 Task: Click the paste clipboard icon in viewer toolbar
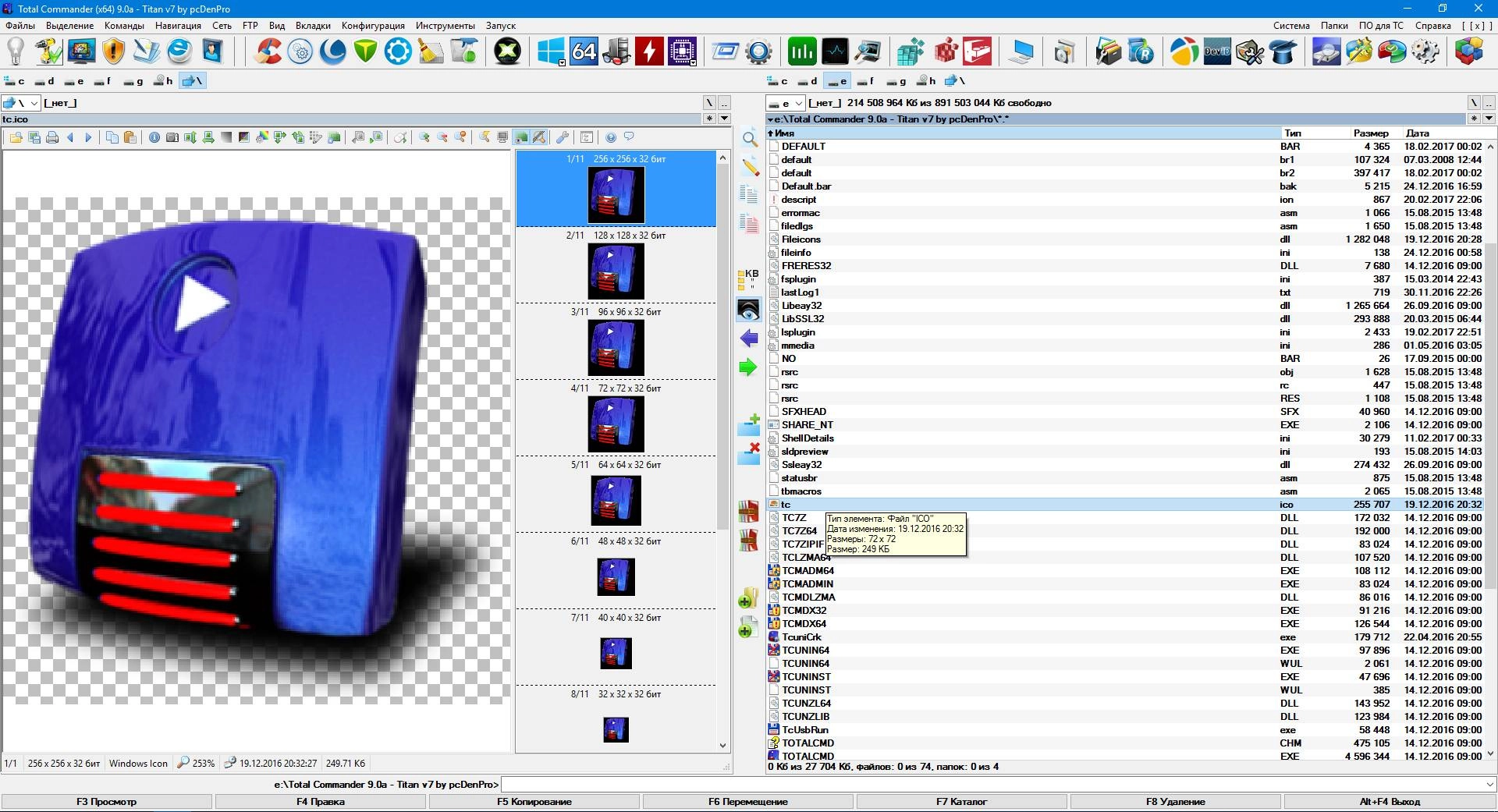click(130, 137)
